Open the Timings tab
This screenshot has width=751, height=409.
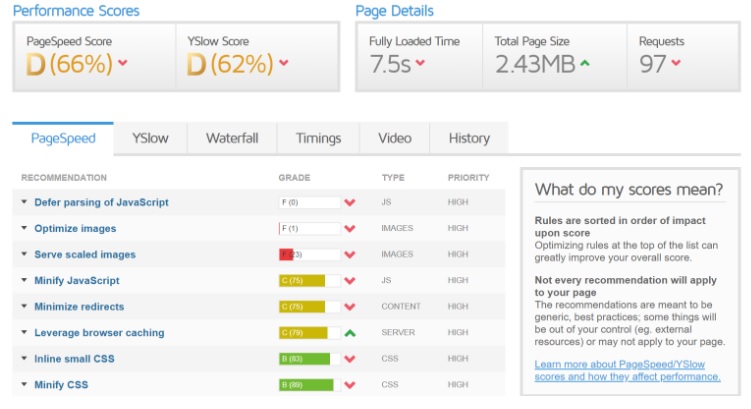pos(318,139)
